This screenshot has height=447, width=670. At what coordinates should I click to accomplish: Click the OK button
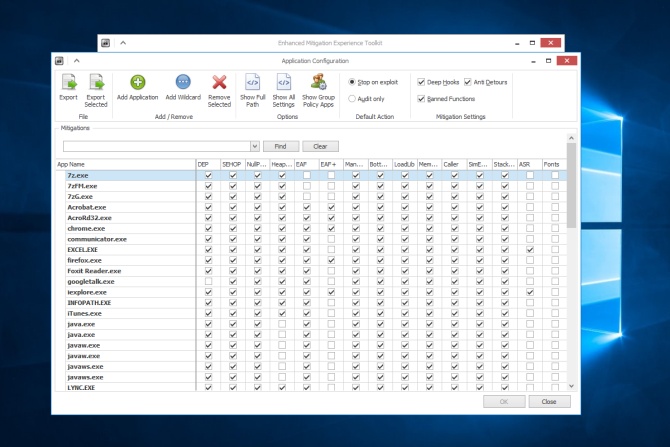(504, 402)
